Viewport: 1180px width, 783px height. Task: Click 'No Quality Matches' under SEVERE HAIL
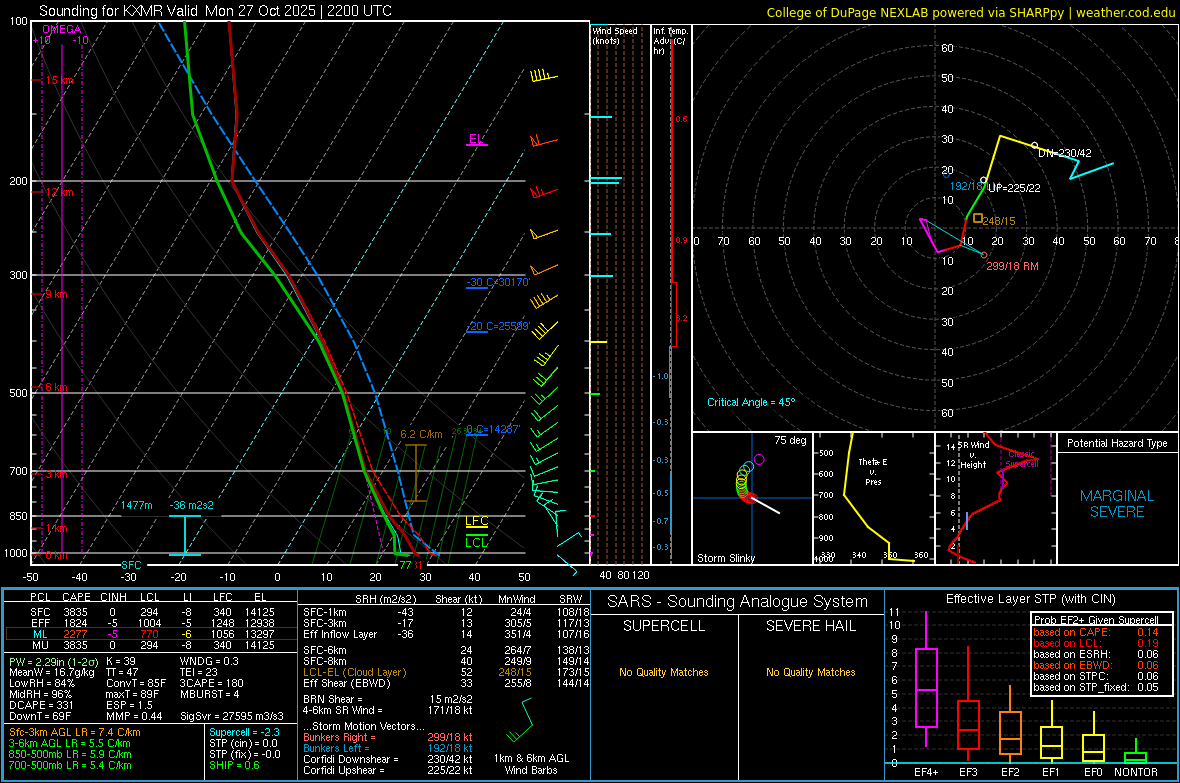coord(810,672)
